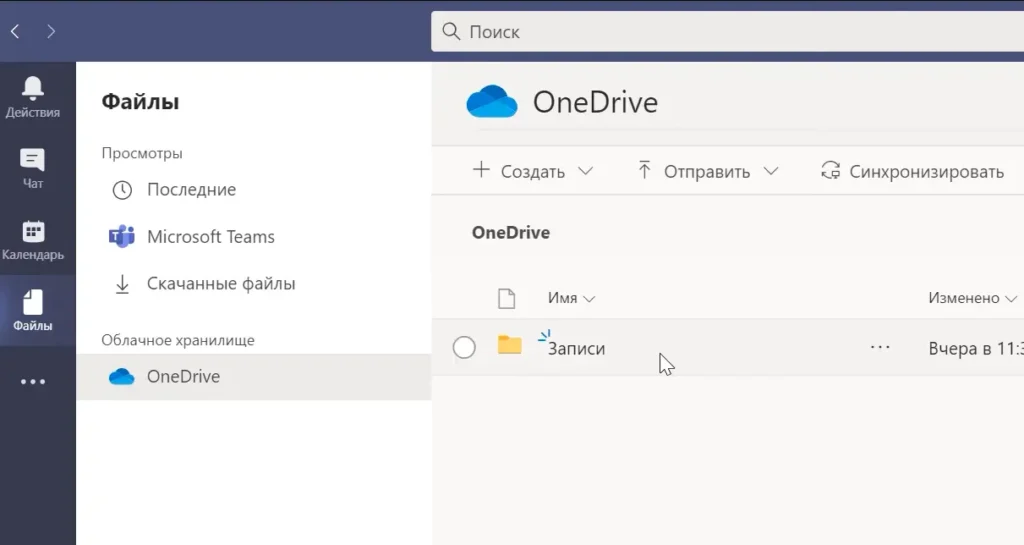Click the Облачное хранилище section label
This screenshot has width=1024, height=545.
(178, 340)
